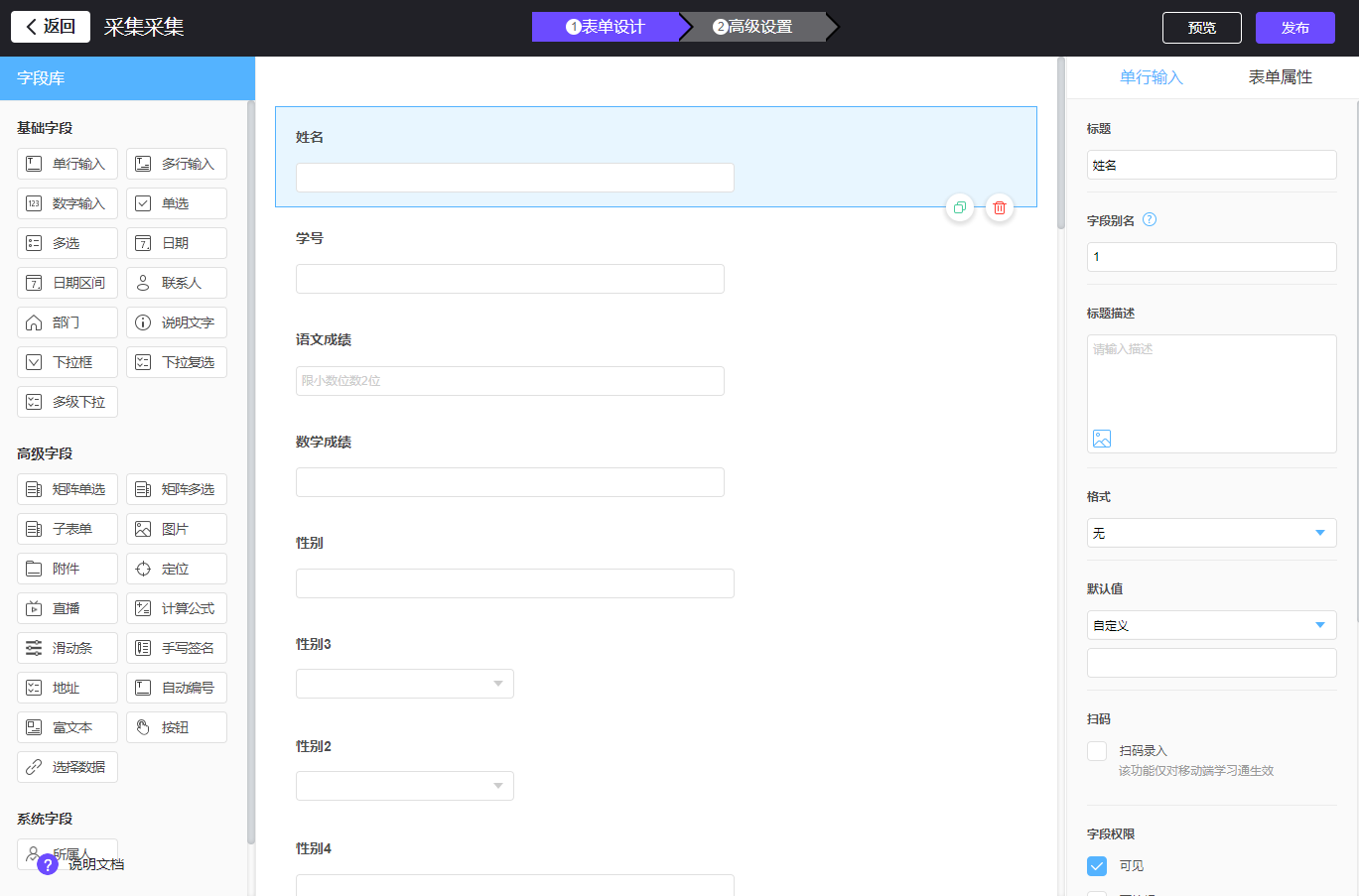The image size is (1359, 896).
Task: Insert a 日期区间 field
Action: (x=68, y=283)
